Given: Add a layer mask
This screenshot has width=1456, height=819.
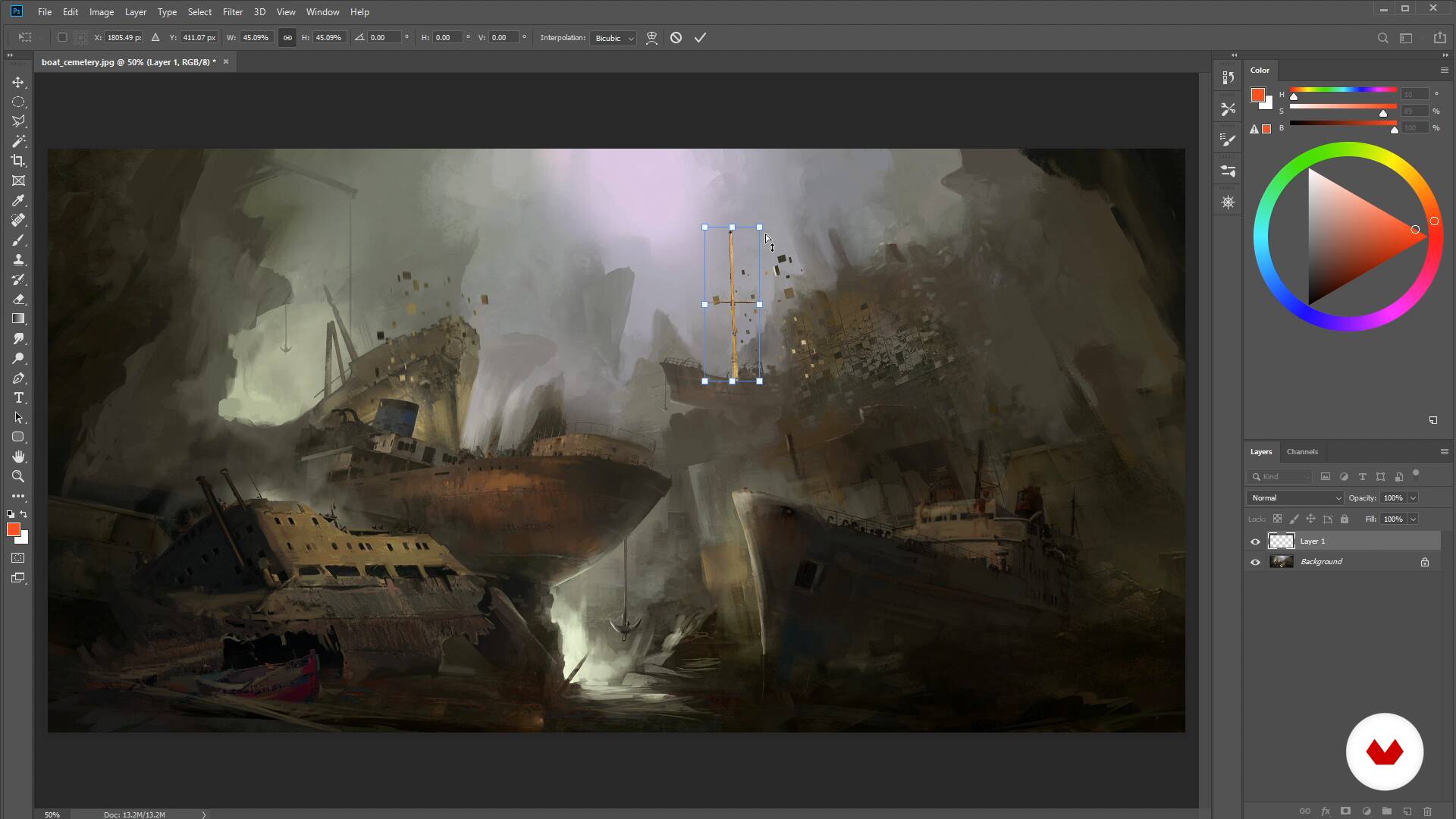Looking at the screenshot, I should coord(1346,811).
